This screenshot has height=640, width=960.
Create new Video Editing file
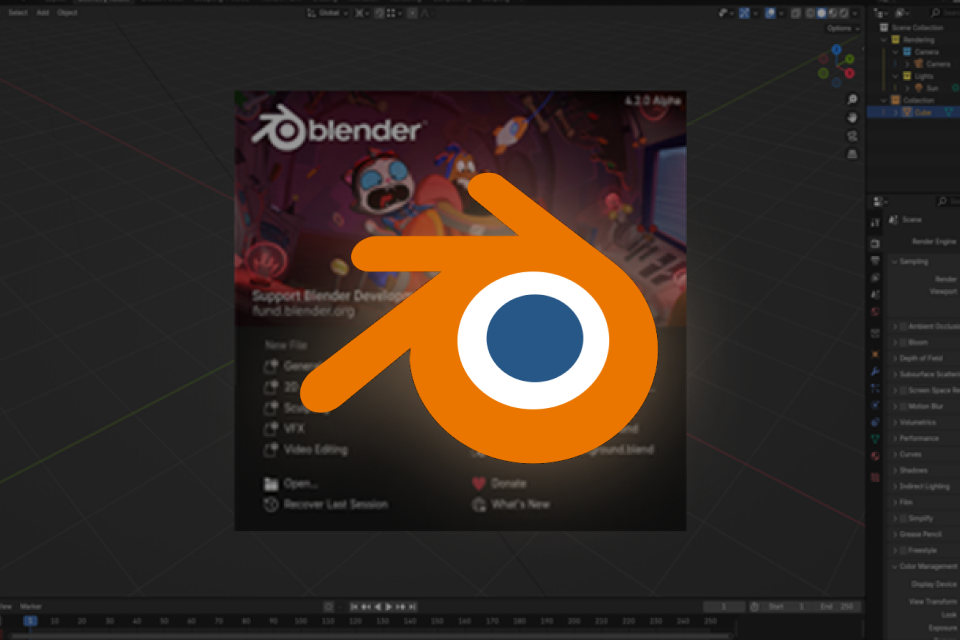[x=306, y=450]
